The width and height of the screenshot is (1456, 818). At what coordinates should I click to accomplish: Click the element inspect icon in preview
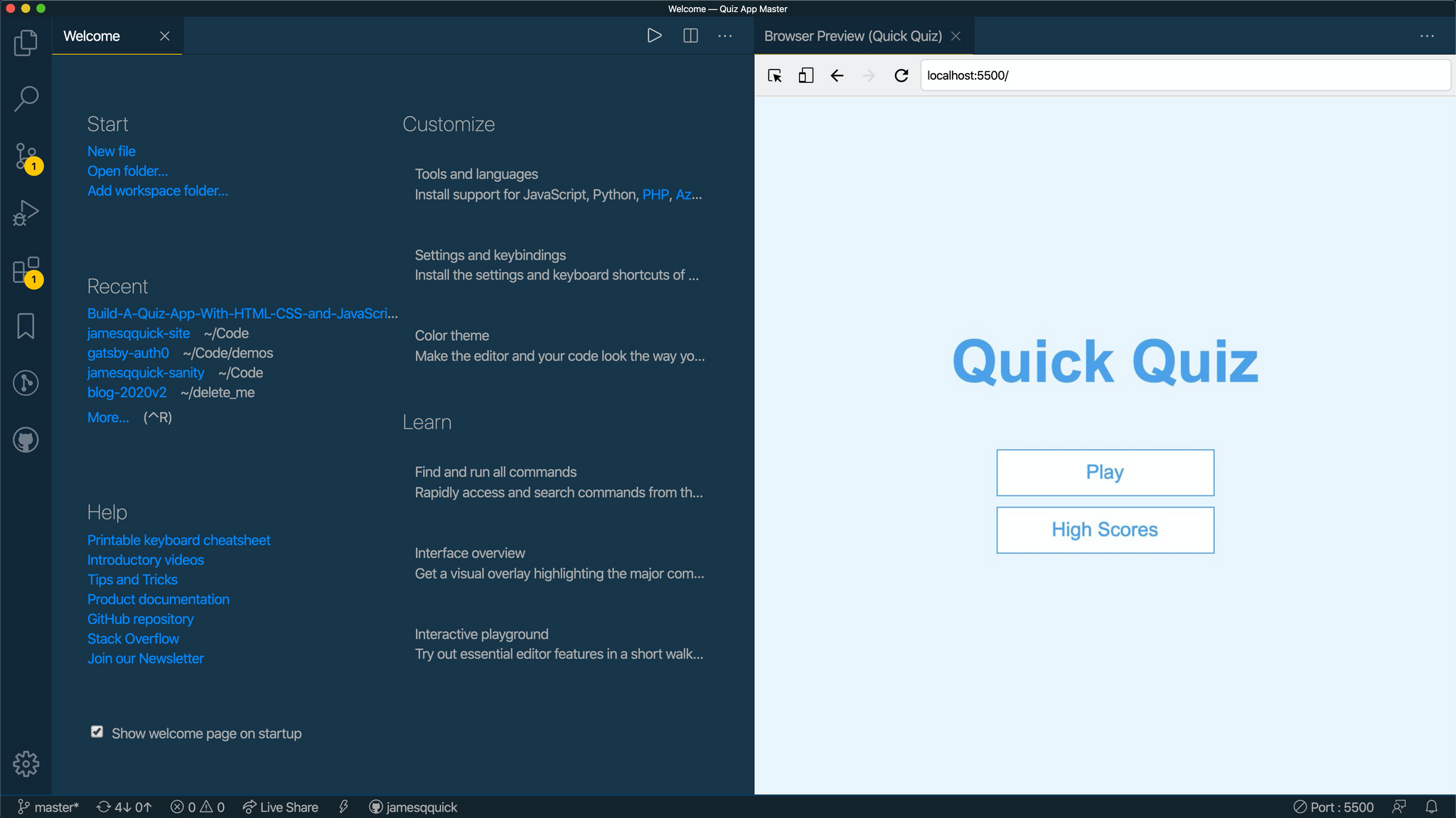[x=775, y=75]
